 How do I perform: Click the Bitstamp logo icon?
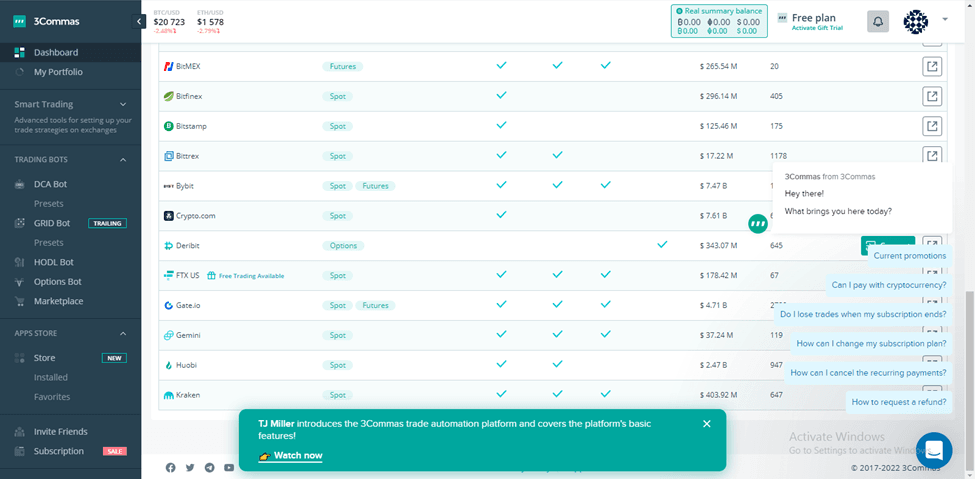point(168,126)
